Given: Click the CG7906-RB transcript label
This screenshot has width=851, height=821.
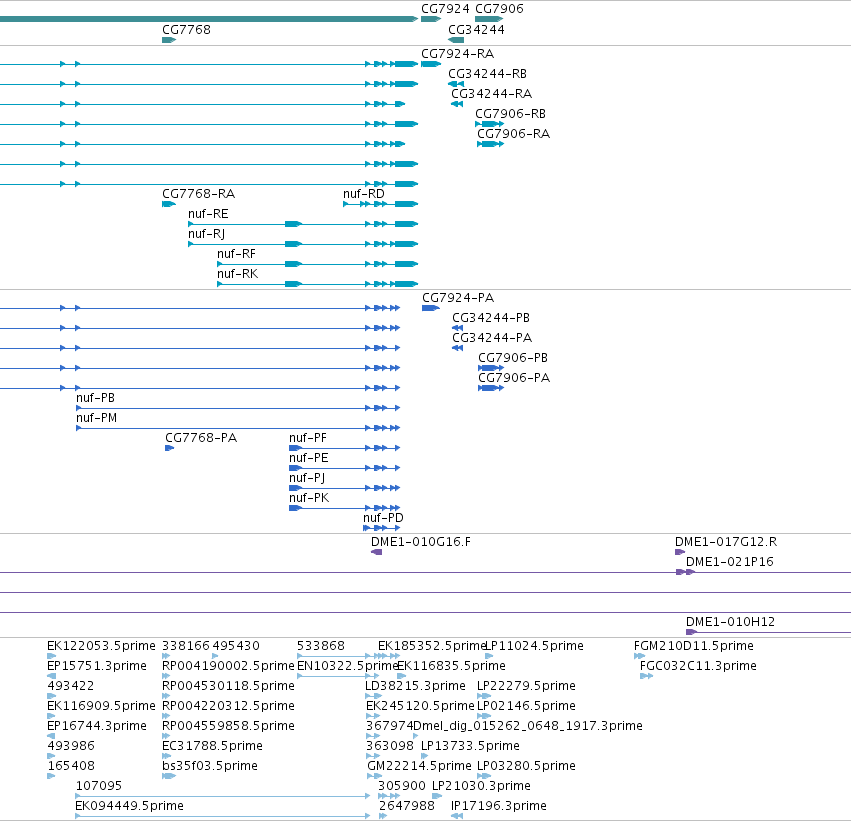Looking at the screenshot, I should tap(510, 114).
